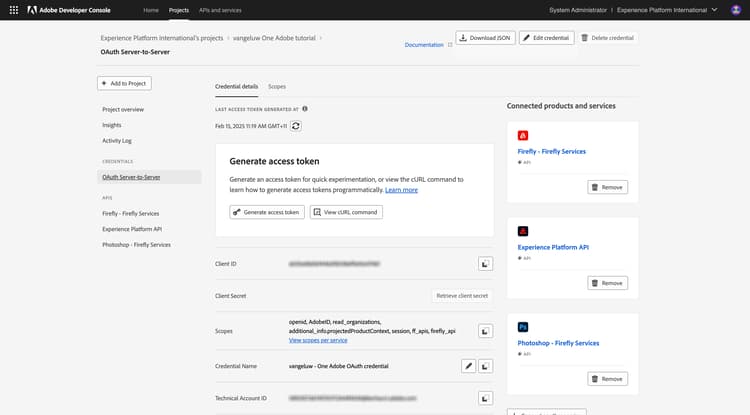Select OAuth Server-to-Server credential in sidebar

(149, 177)
